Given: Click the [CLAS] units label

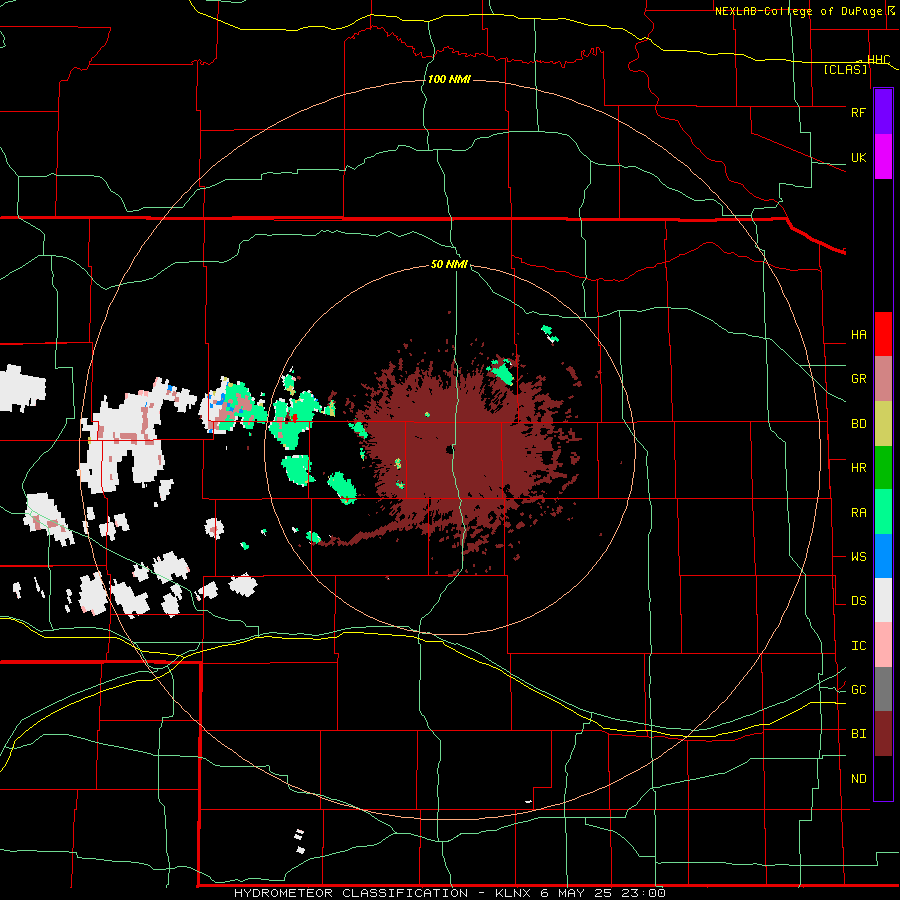Looking at the screenshot, I should pos(845,70).
